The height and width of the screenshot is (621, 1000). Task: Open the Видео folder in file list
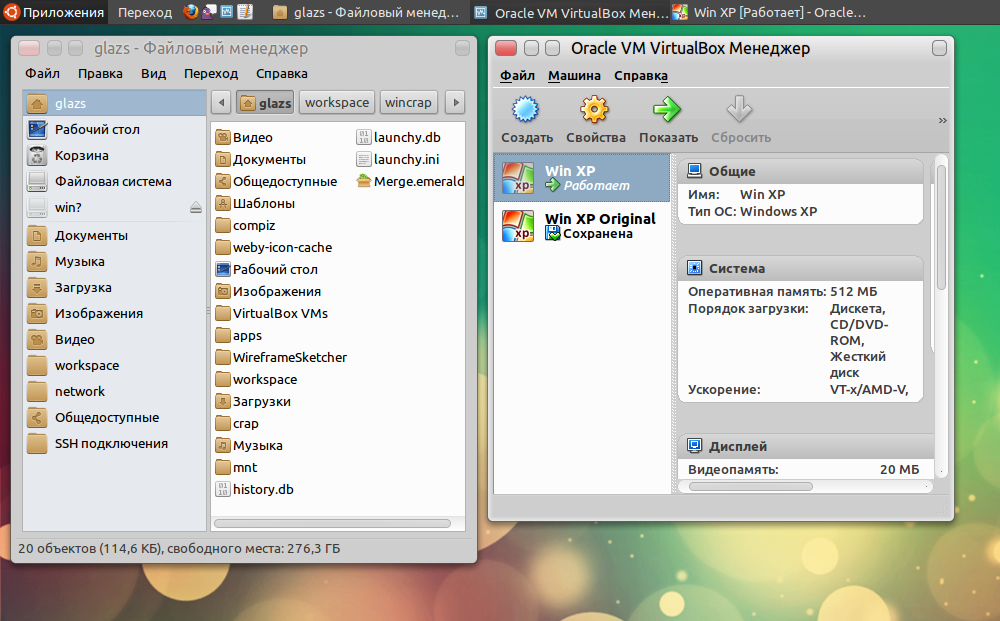click(x=244, y=137)
